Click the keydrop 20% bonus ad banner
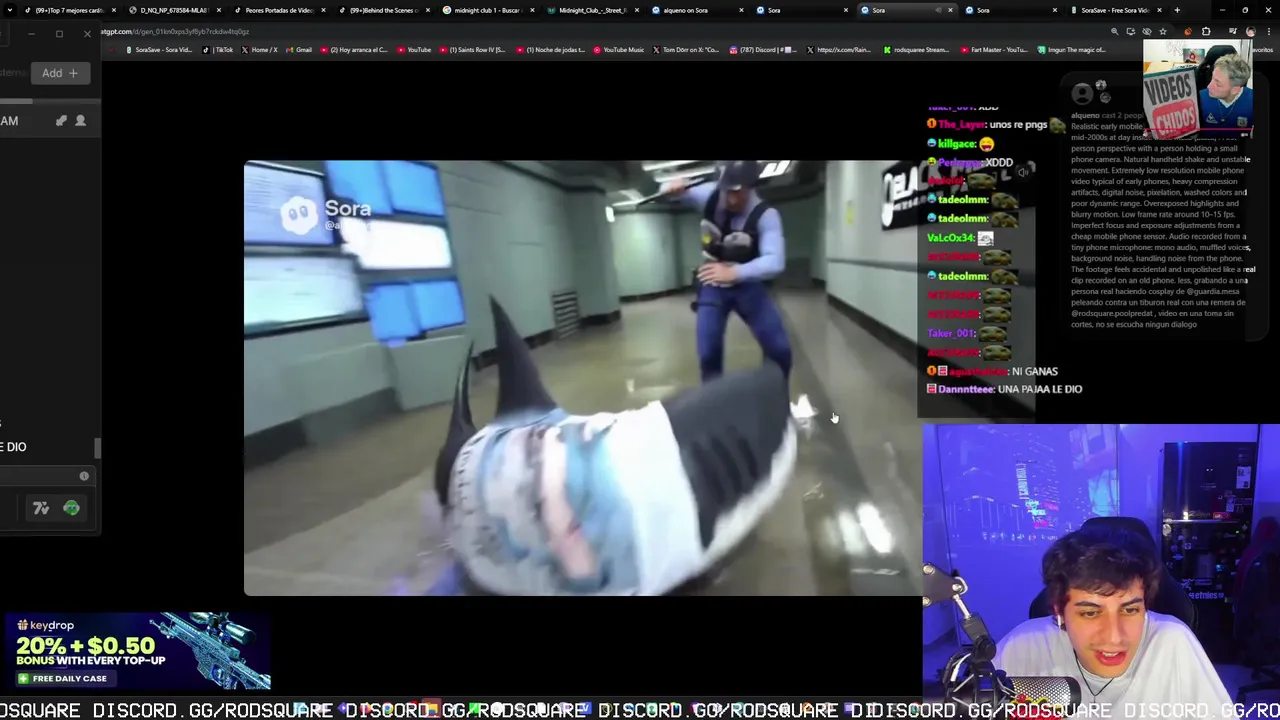1280x720 pixels. pyautogui.click(x=136, y=652)
